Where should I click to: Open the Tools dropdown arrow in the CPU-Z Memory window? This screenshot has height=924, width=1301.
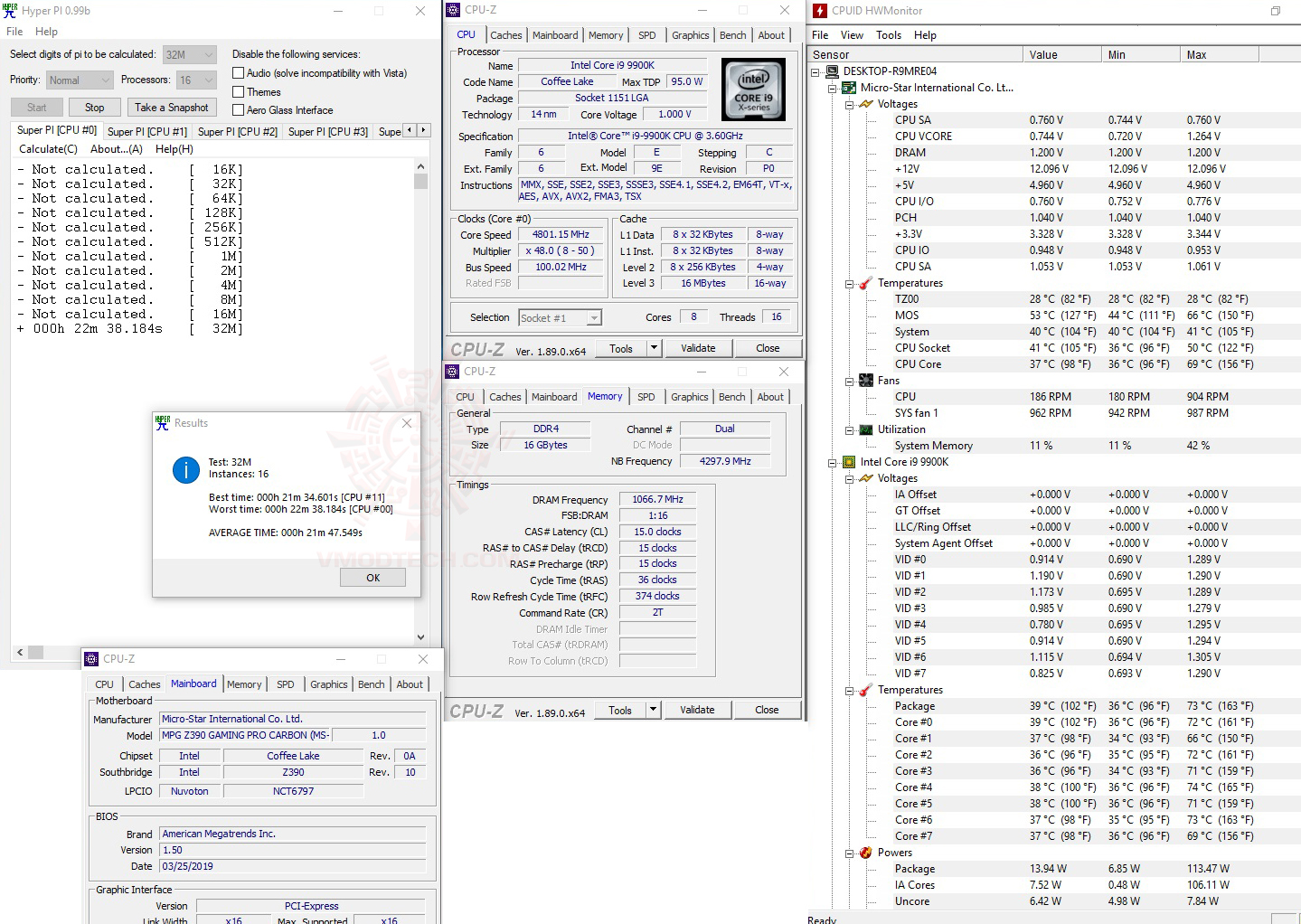coord(654,710)
